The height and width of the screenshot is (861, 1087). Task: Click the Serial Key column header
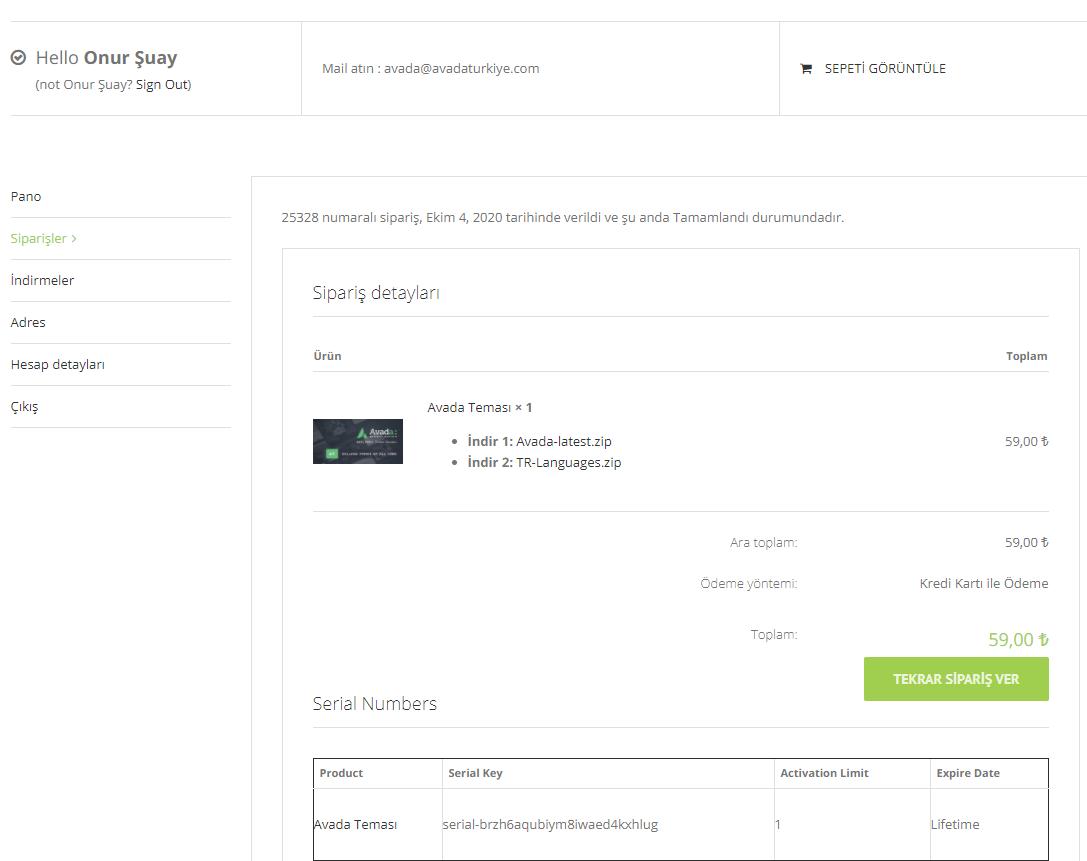coord(475,773)
